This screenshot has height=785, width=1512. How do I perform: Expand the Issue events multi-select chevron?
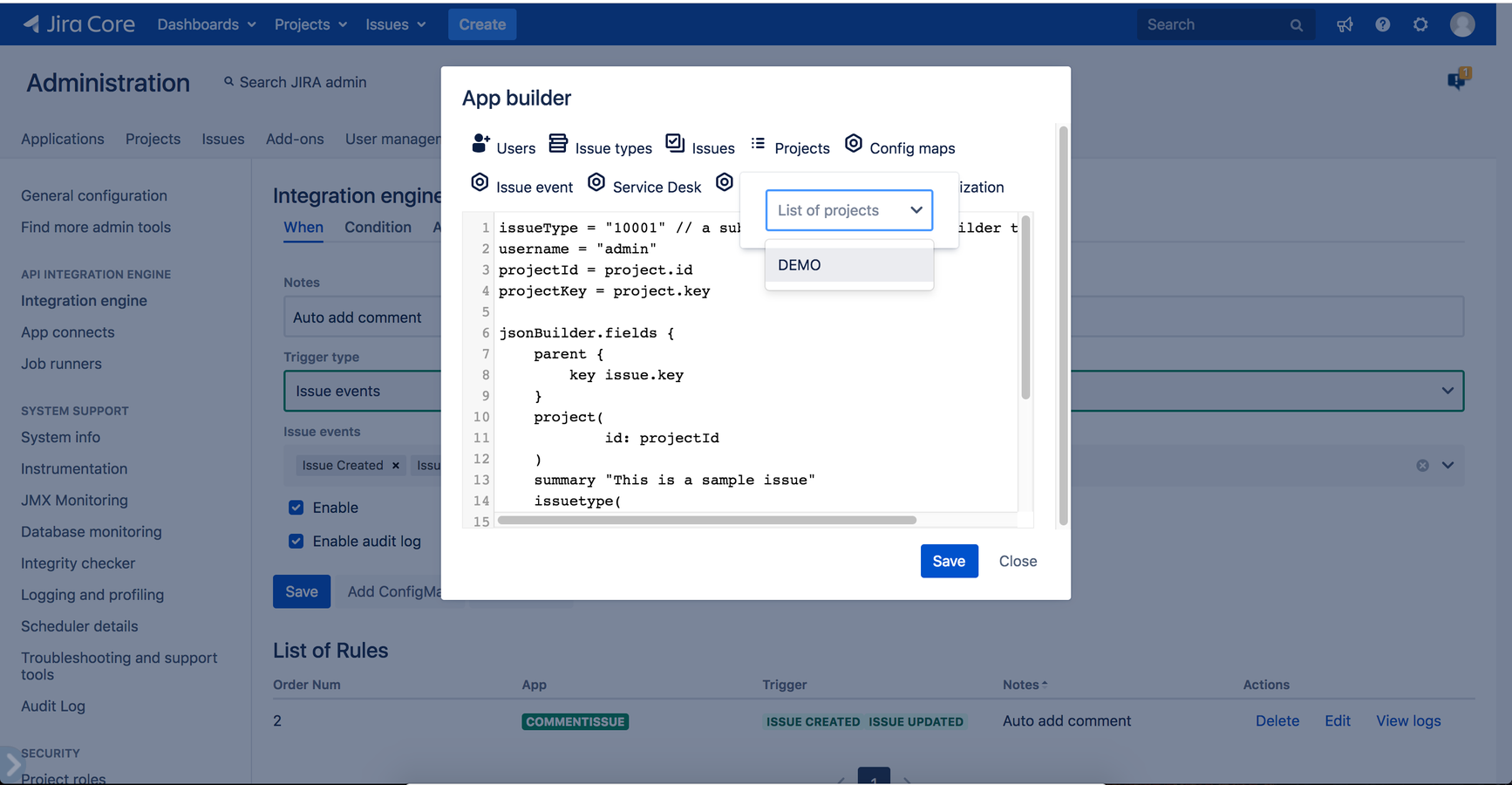(x=1447, y=466)
